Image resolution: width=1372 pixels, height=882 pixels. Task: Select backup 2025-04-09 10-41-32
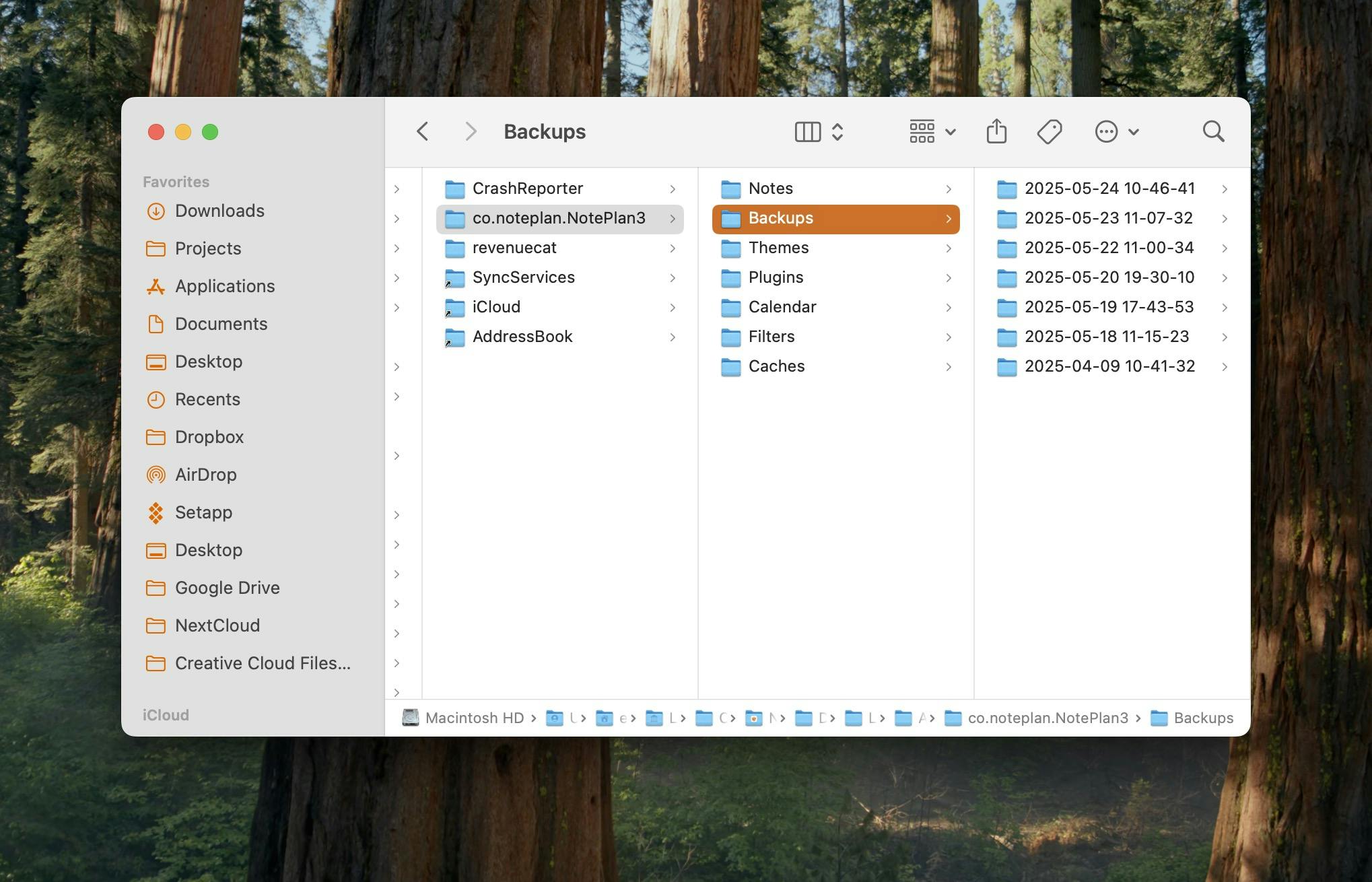(x=1111, y=366)
